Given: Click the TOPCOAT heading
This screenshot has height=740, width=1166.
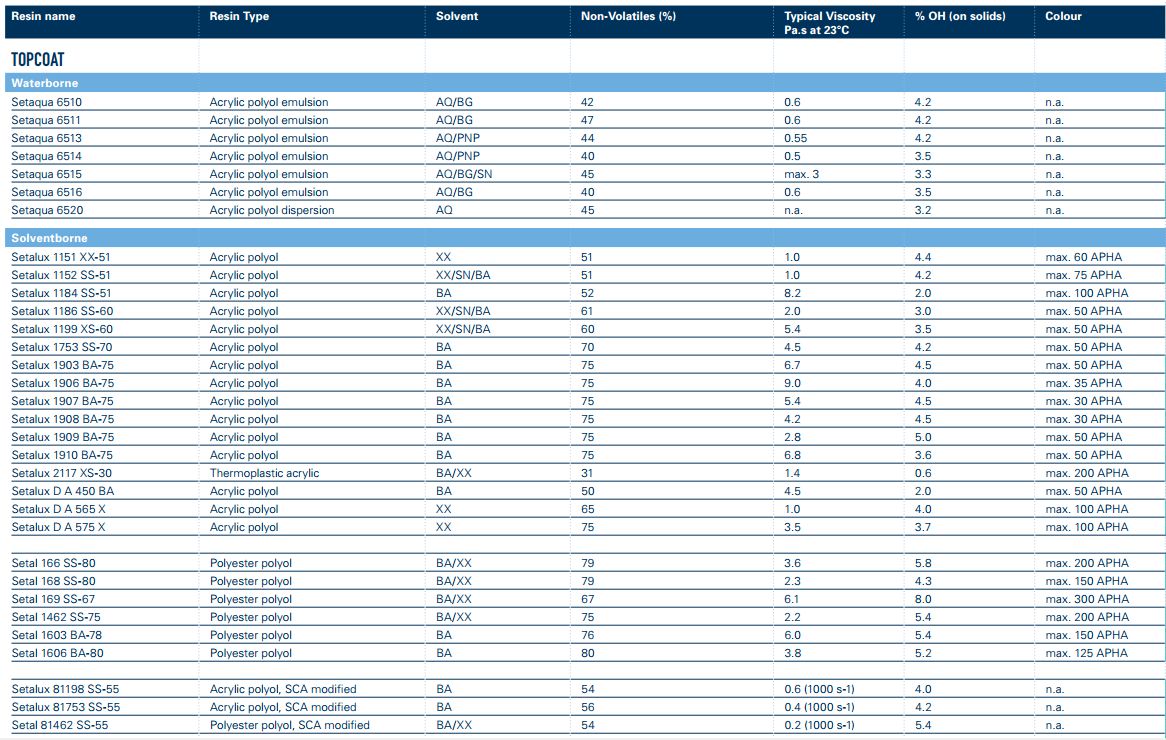Looking at the screenshot, I should [x=38, y=60].
